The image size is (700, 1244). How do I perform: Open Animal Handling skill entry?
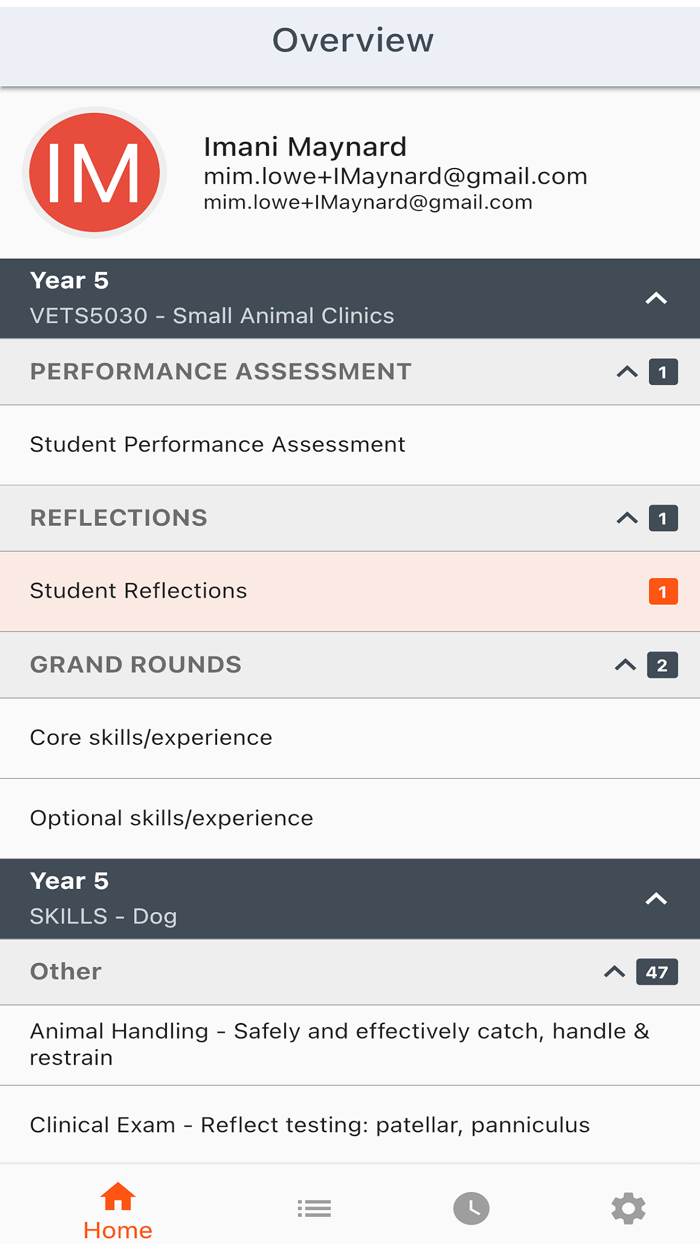pyautogui.click(x=340, y=1044)
